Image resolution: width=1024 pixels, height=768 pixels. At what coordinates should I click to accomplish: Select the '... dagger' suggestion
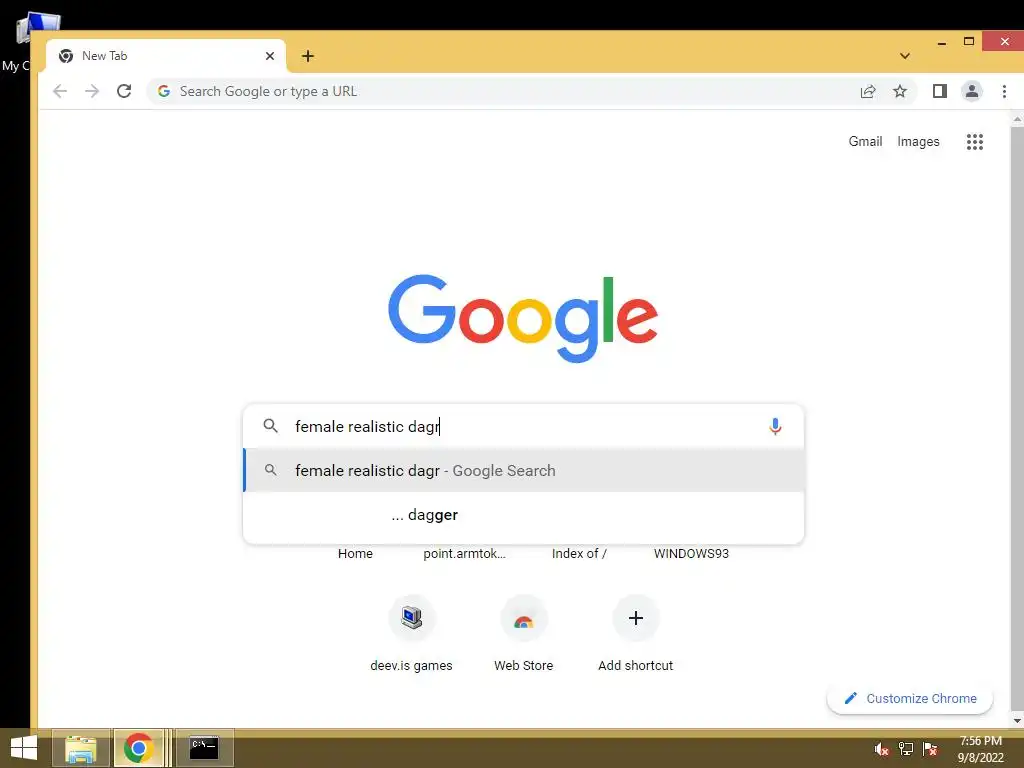tap(523, 515)
